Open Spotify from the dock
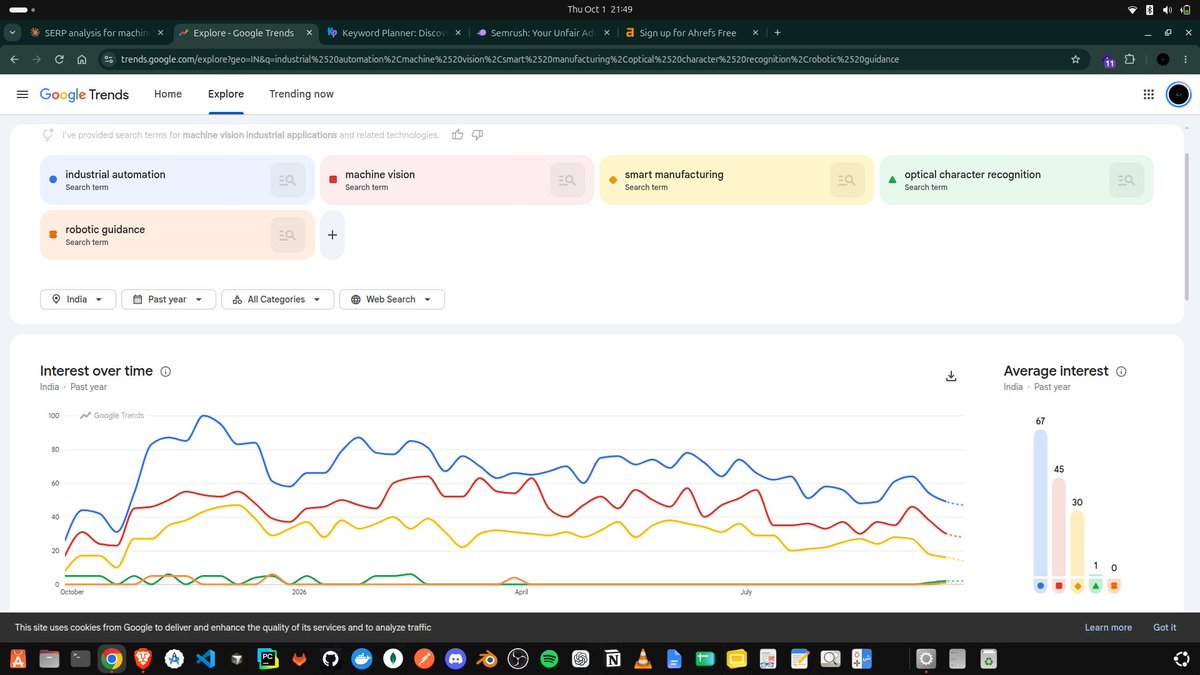 point(548,658)
